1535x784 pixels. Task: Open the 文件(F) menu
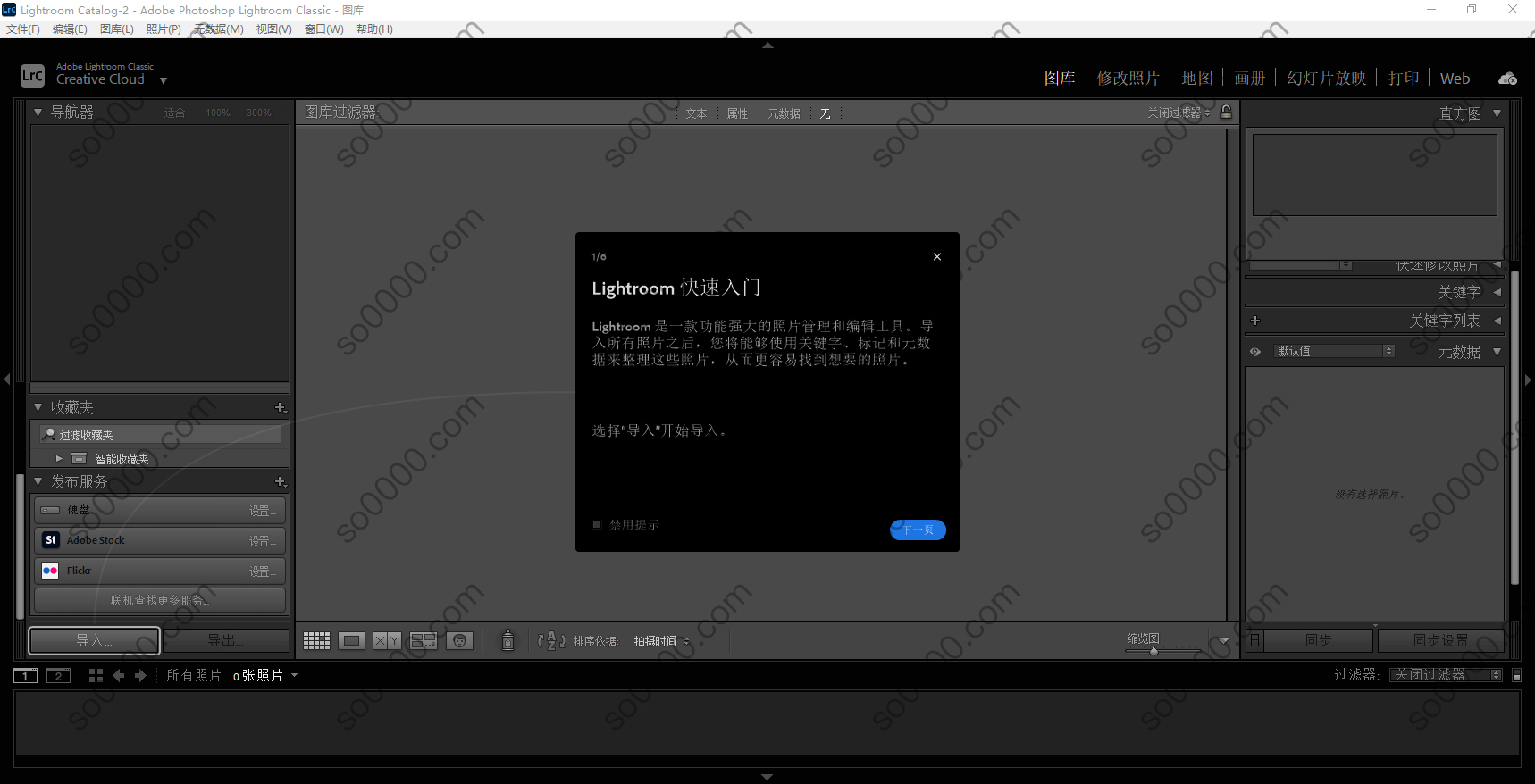[x=23, y=29]
